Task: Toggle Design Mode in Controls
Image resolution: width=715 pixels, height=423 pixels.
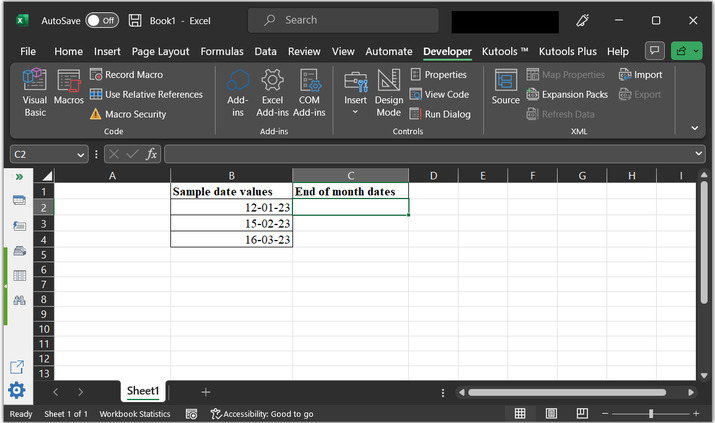Action: [x=389, y=93]
